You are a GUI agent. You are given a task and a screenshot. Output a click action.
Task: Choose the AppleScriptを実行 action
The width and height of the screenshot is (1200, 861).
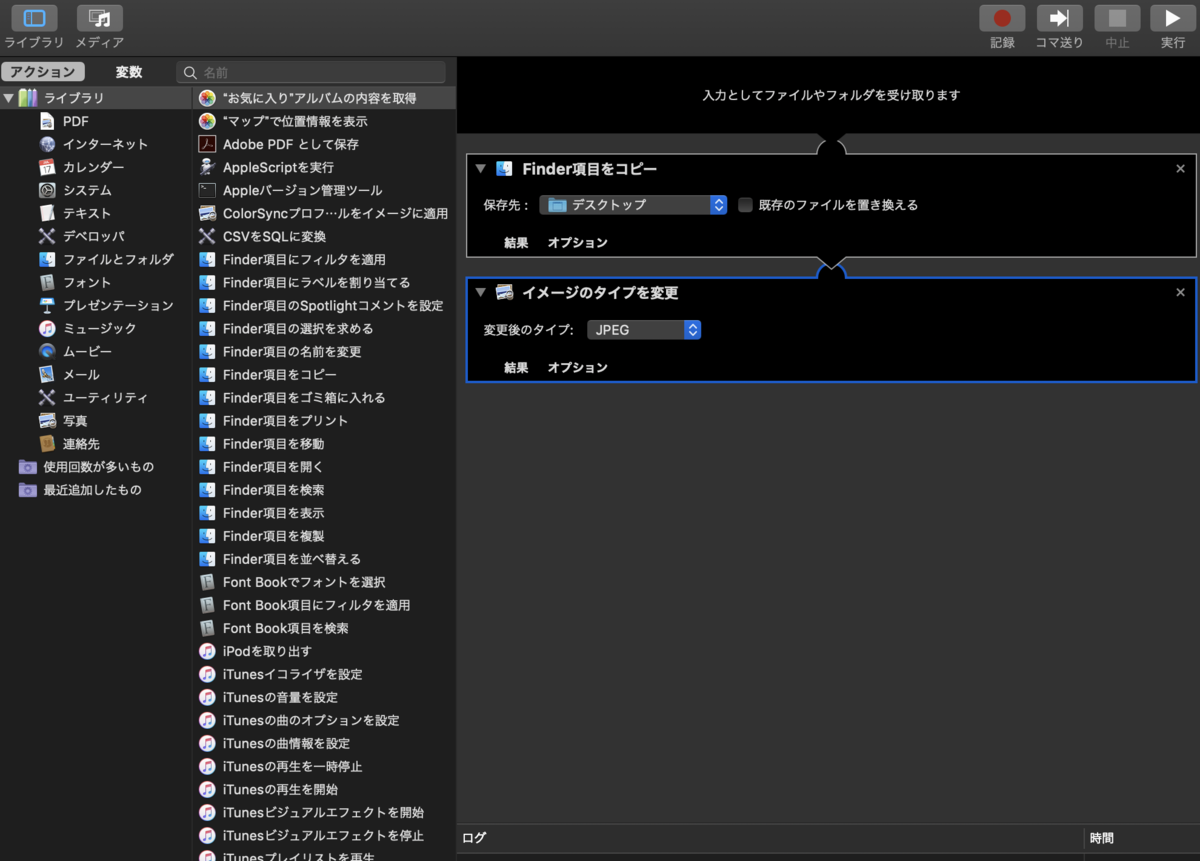click(280, 167)
